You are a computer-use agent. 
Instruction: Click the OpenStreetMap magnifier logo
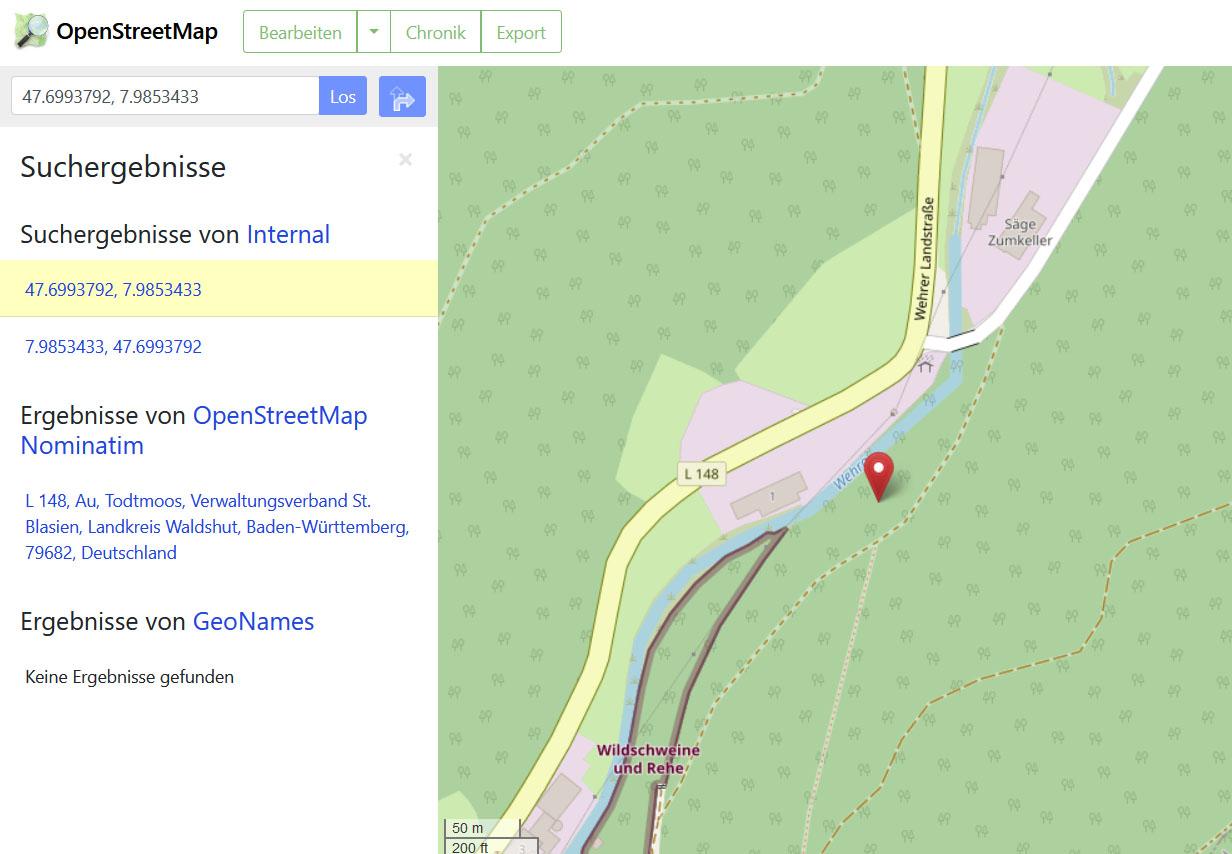coord(31,32)
